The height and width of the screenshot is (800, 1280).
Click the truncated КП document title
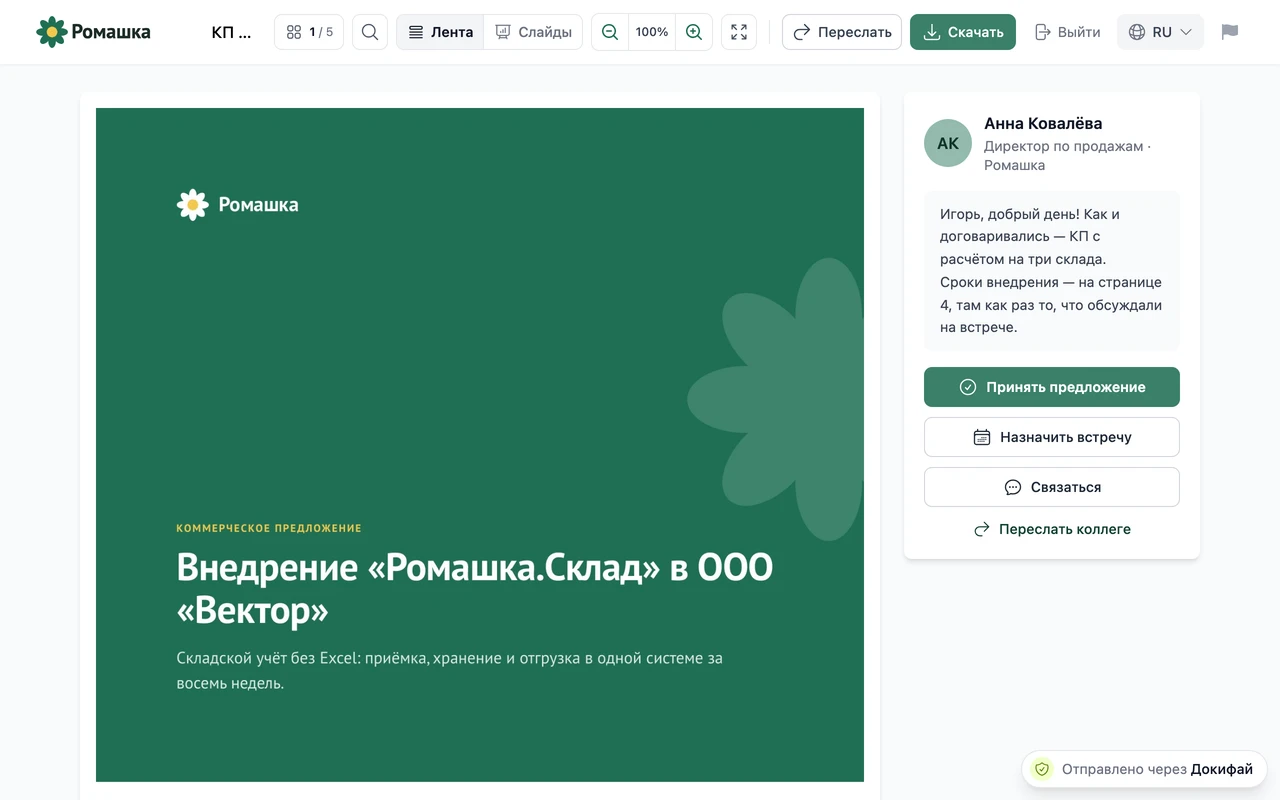[232, 32]
